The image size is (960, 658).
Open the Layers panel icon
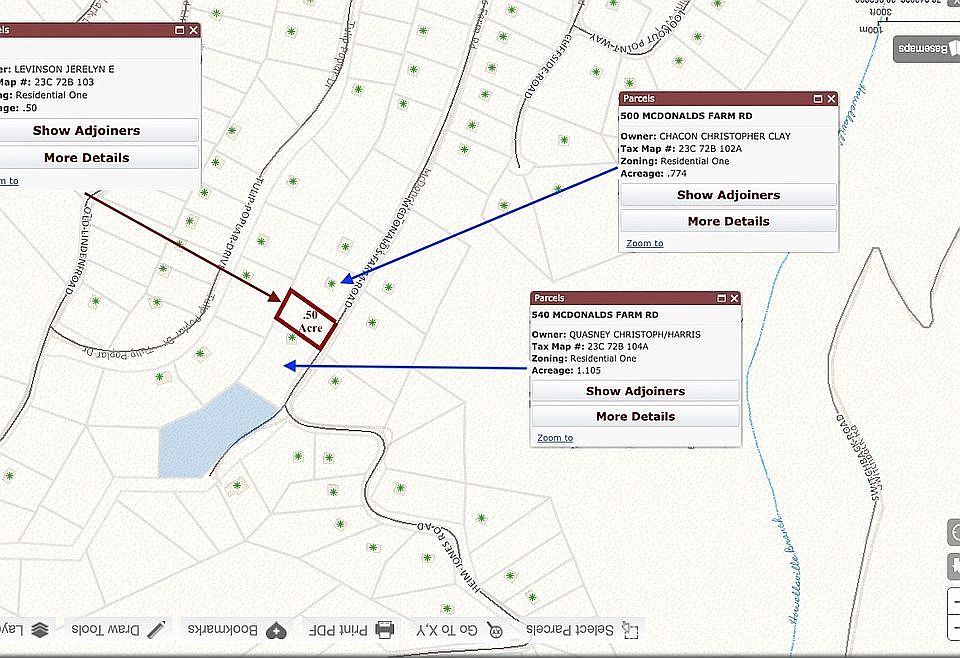tap(39, 630)
